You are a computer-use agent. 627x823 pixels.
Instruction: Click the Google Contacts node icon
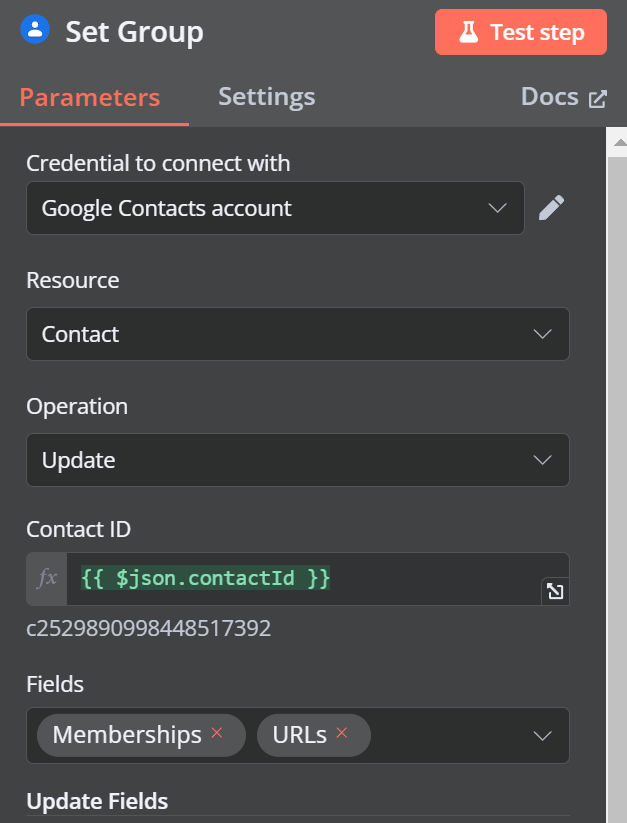click(35, 30)
